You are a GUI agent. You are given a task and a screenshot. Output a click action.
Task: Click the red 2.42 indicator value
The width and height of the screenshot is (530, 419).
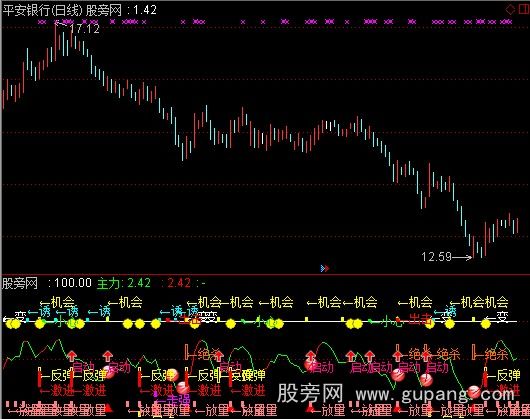click(179, 283)
